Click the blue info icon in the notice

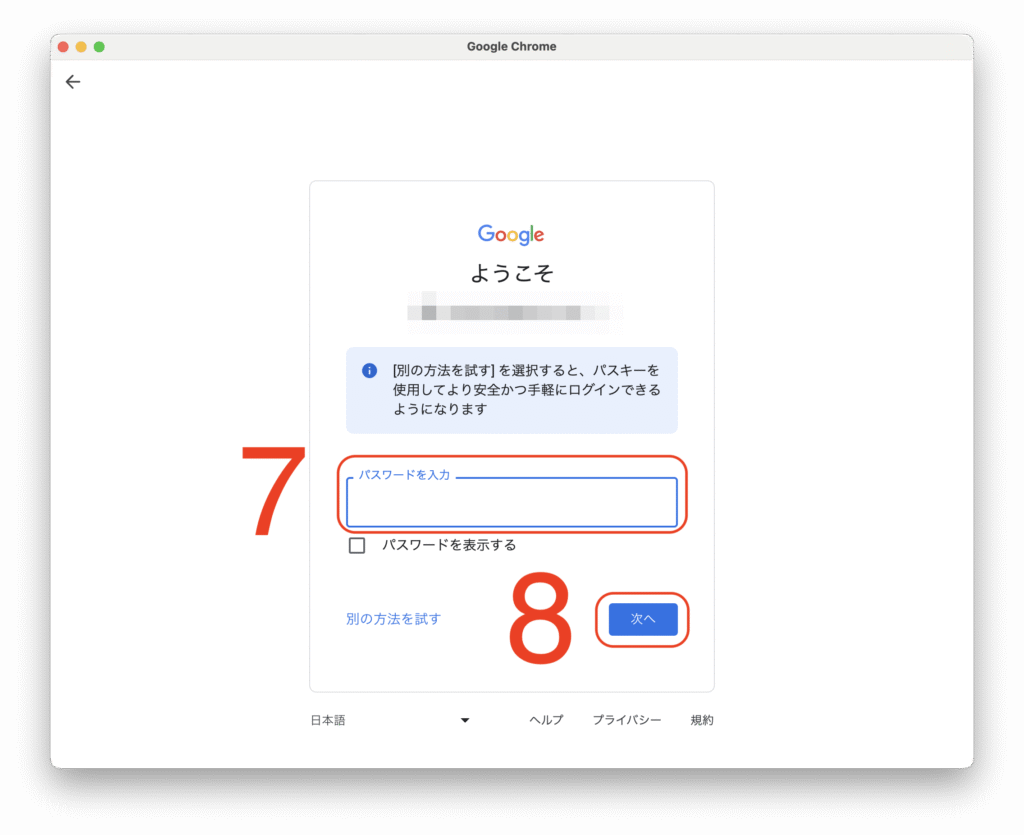click(x=369, y=371)
